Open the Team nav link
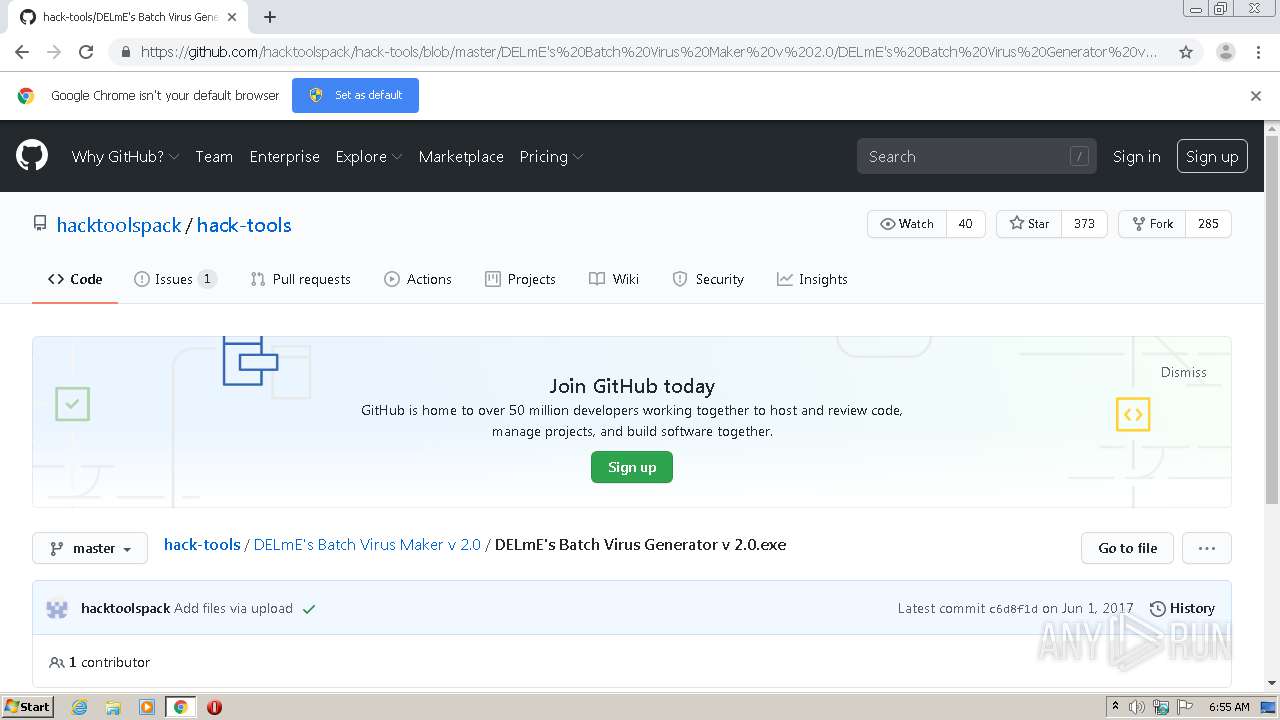This screenshot has width=1280, height=720. (x=214, y=156)
